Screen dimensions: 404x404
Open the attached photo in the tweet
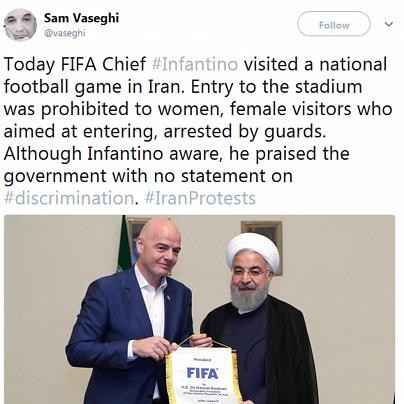(x=199, y=309)
